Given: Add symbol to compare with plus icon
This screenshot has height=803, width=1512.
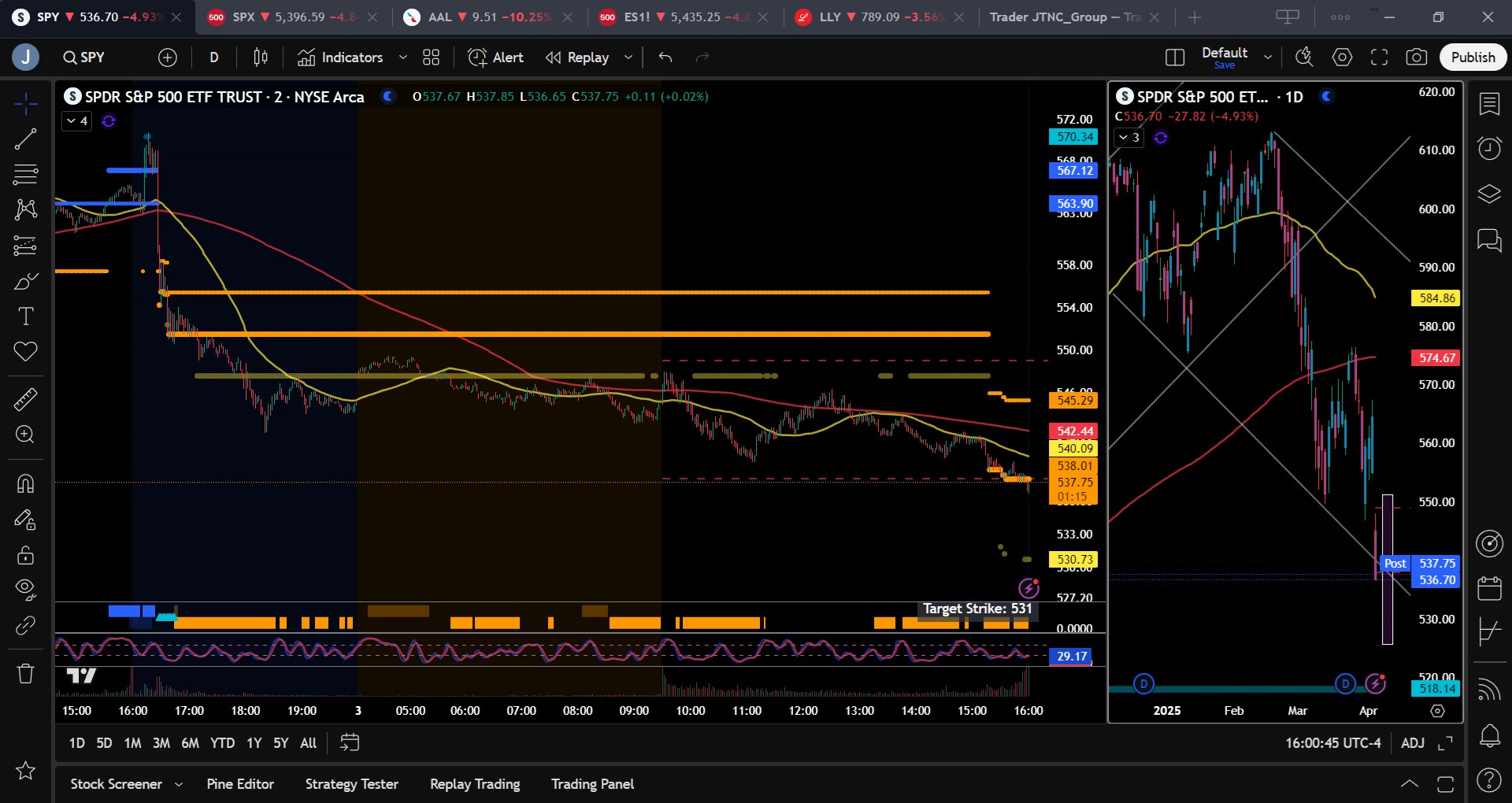Looking at the screenshot, I should pos(168,57).
